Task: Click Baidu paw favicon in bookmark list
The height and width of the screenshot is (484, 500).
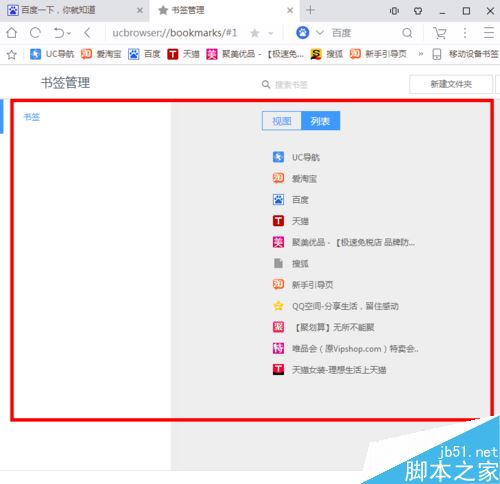Action: (x=278, y=200)
